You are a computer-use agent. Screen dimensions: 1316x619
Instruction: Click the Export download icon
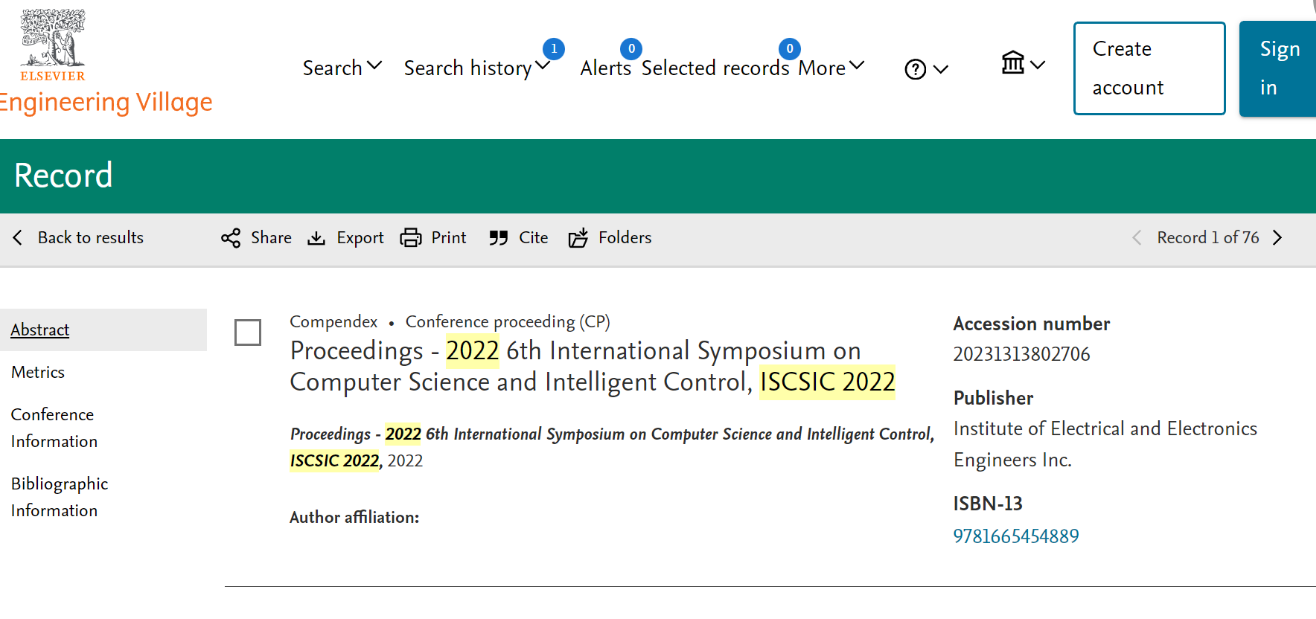317,238
